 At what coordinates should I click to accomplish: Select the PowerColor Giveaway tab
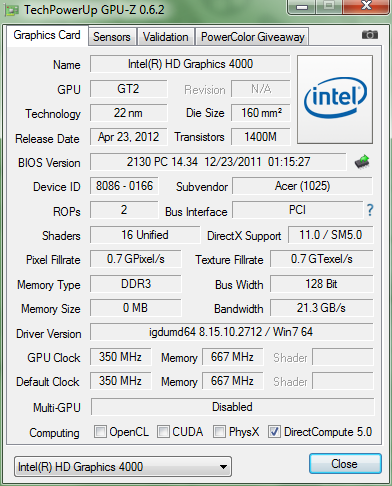[253, 37]
